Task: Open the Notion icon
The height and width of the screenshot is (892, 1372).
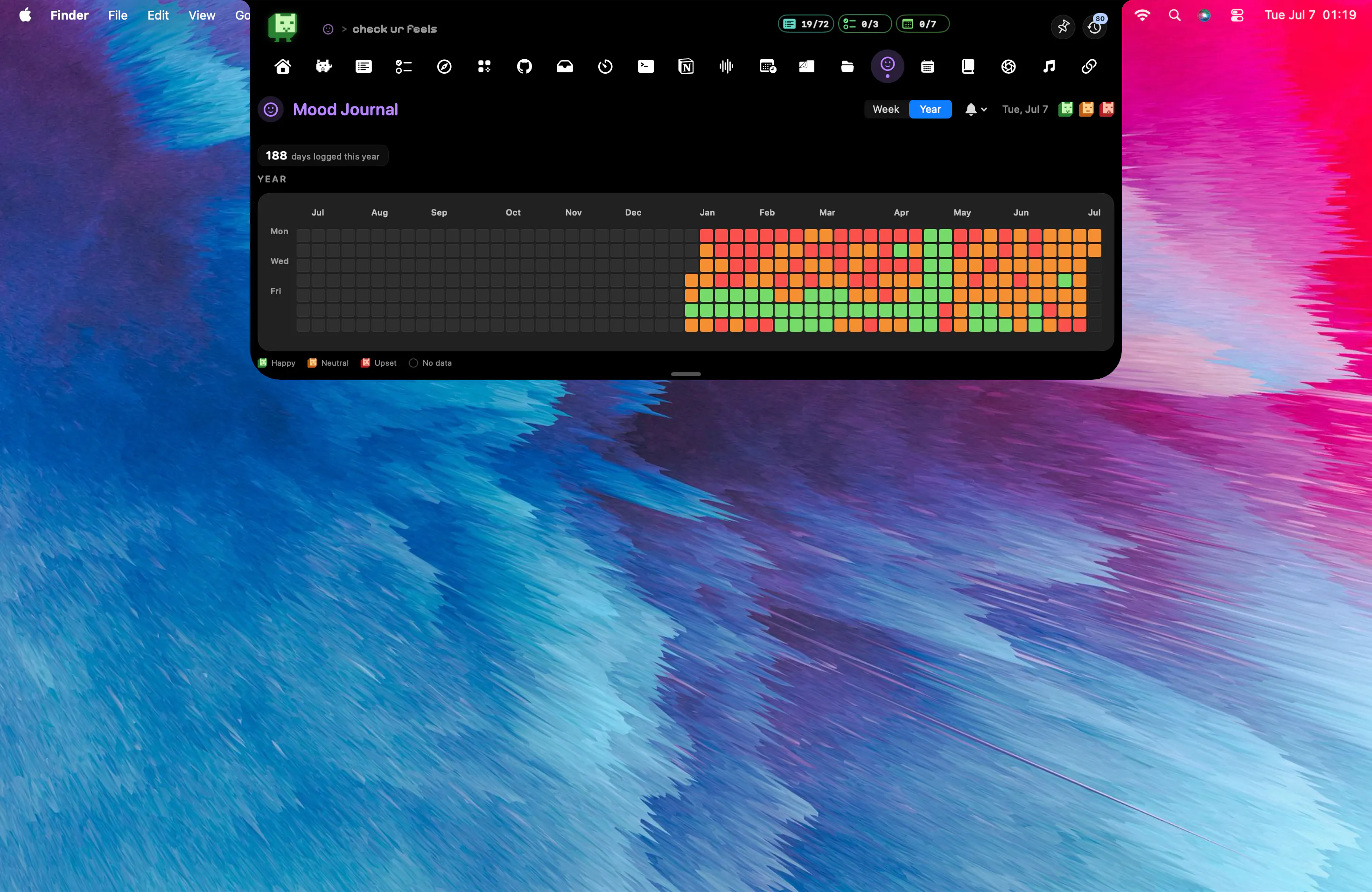Action: (686, 66)
